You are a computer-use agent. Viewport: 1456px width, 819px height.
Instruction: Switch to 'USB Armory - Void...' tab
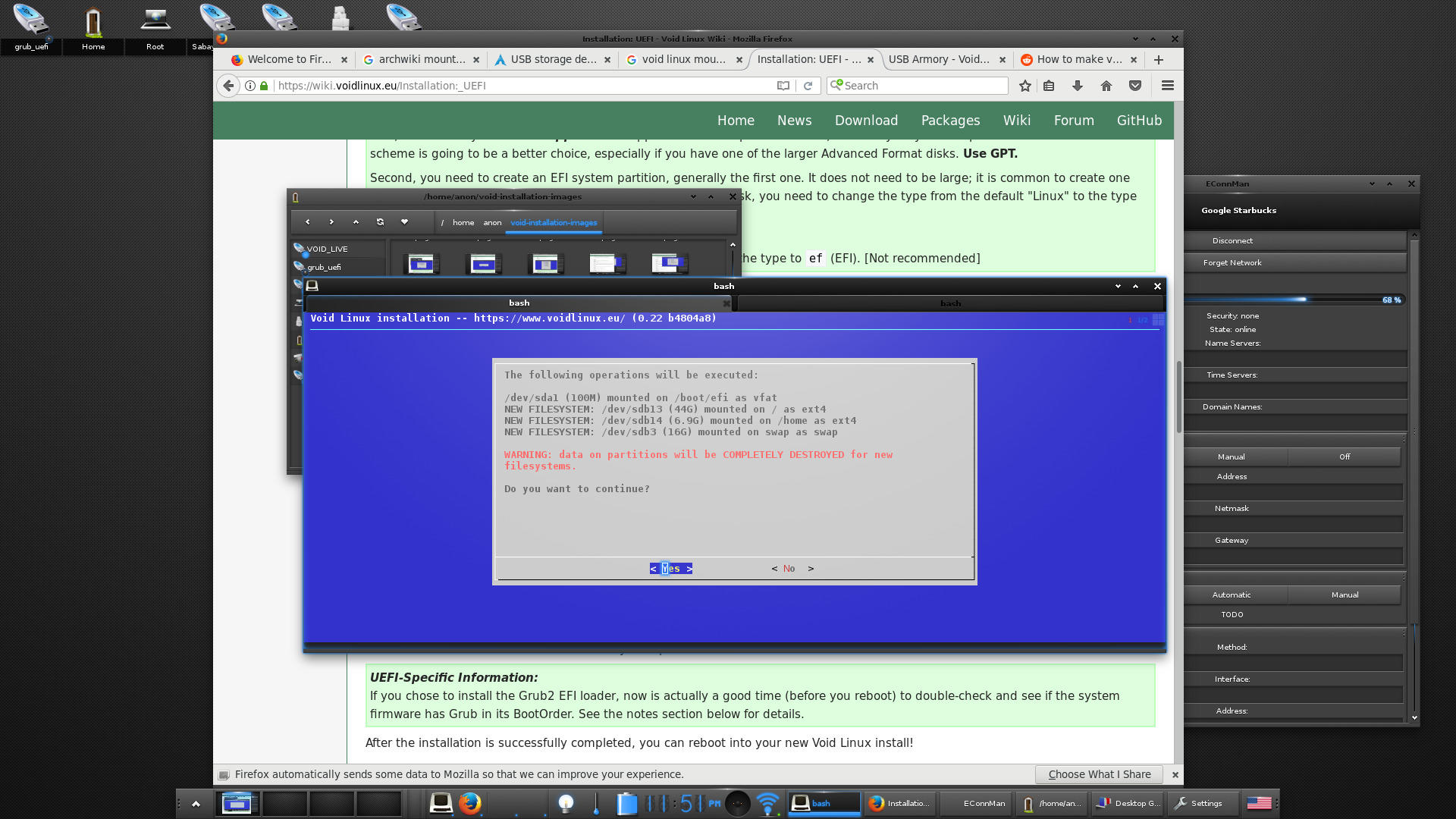(939, 60)
